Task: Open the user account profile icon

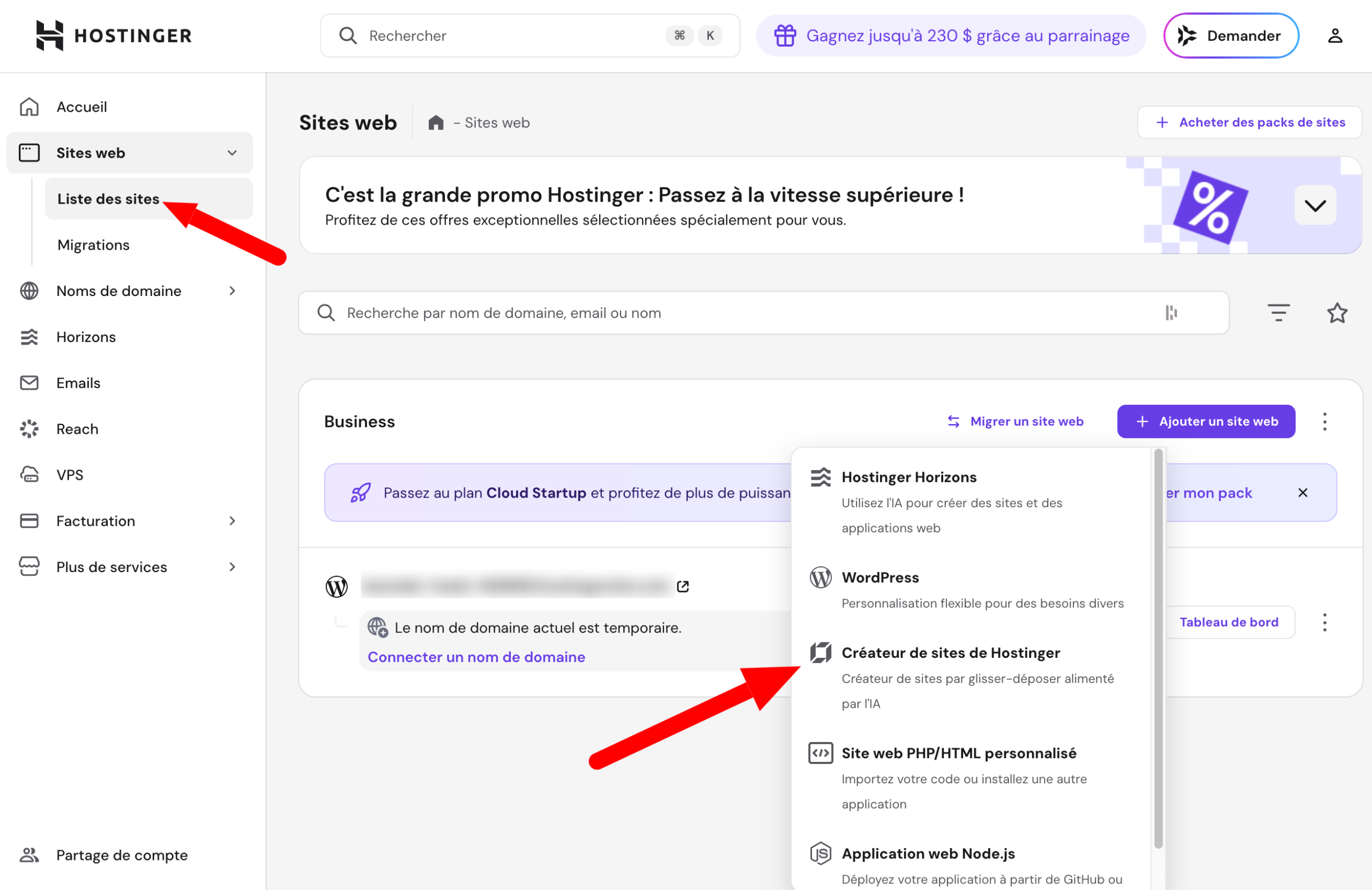Action: point(1335,36)
